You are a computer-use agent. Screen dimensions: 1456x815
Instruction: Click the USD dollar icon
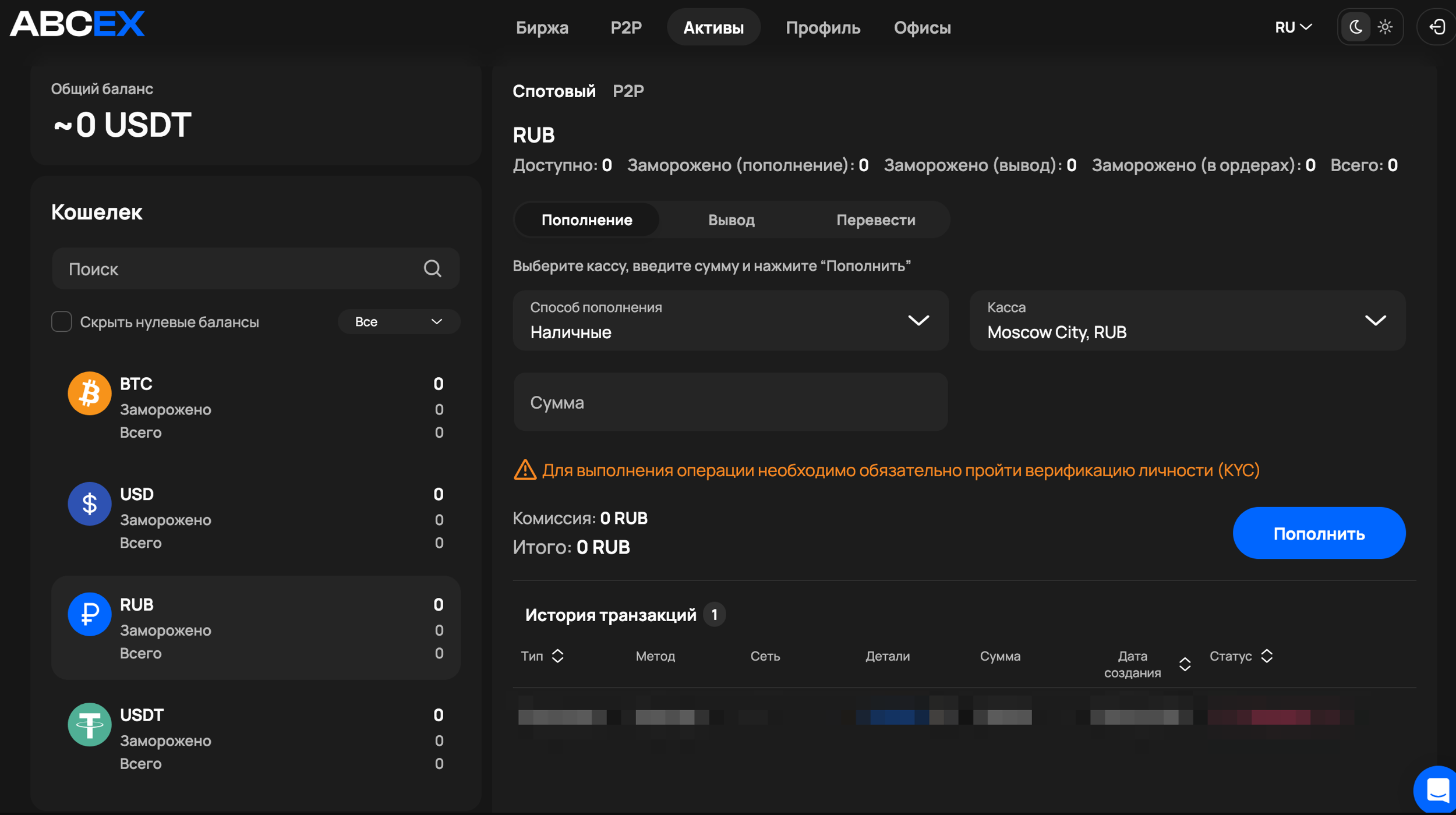(89, 504)
